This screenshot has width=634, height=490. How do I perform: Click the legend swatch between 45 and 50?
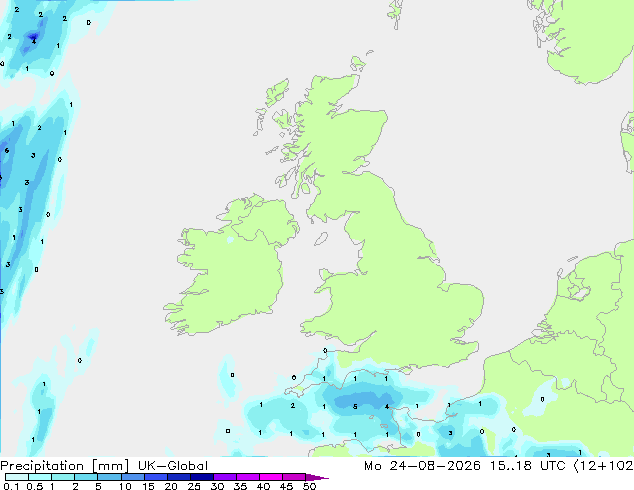[294, 477]
